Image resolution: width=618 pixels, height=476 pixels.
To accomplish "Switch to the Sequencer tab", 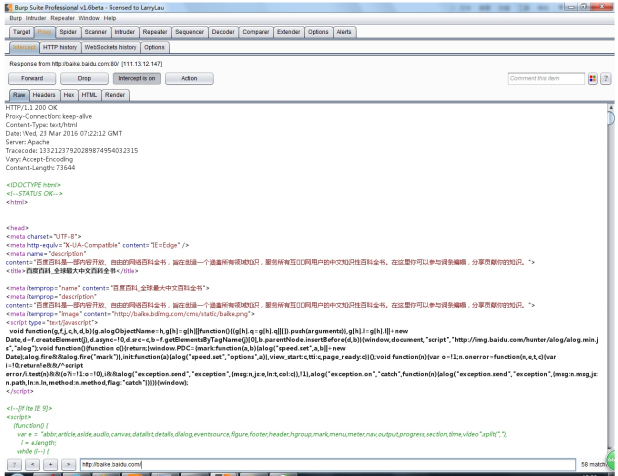I will point(189,32).
